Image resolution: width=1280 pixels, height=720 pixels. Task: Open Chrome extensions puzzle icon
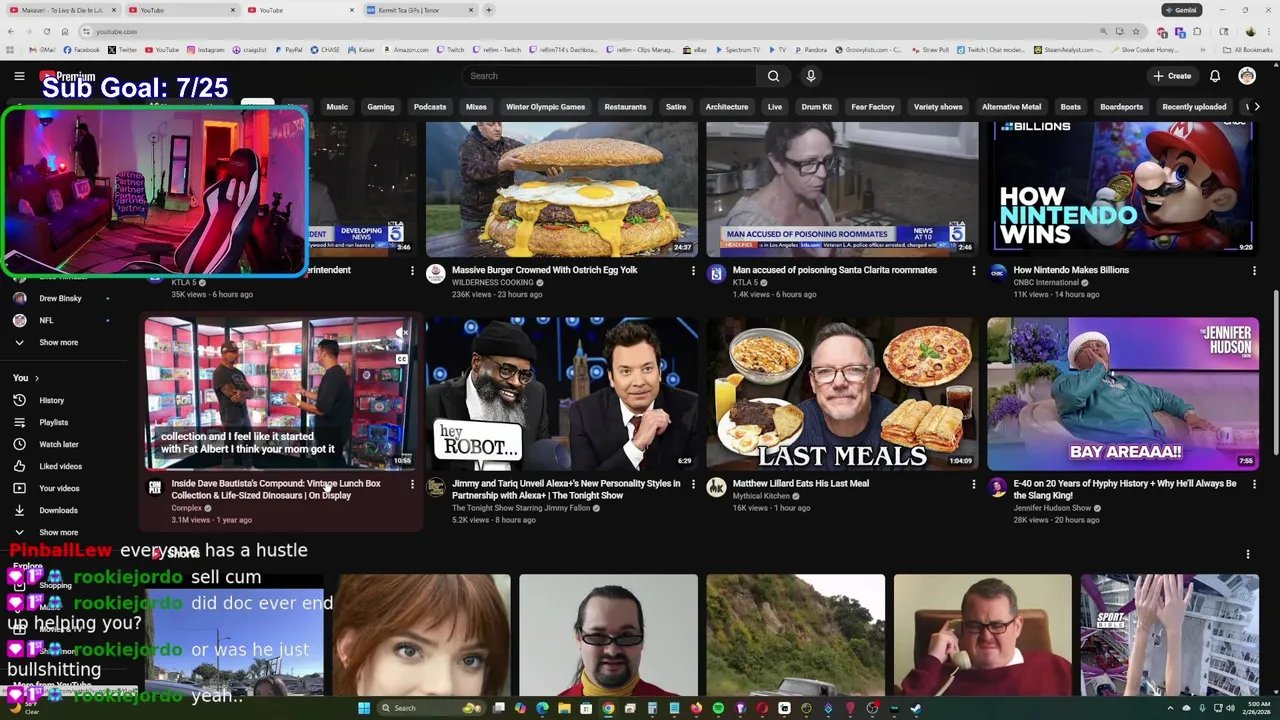coord(1197,31)
